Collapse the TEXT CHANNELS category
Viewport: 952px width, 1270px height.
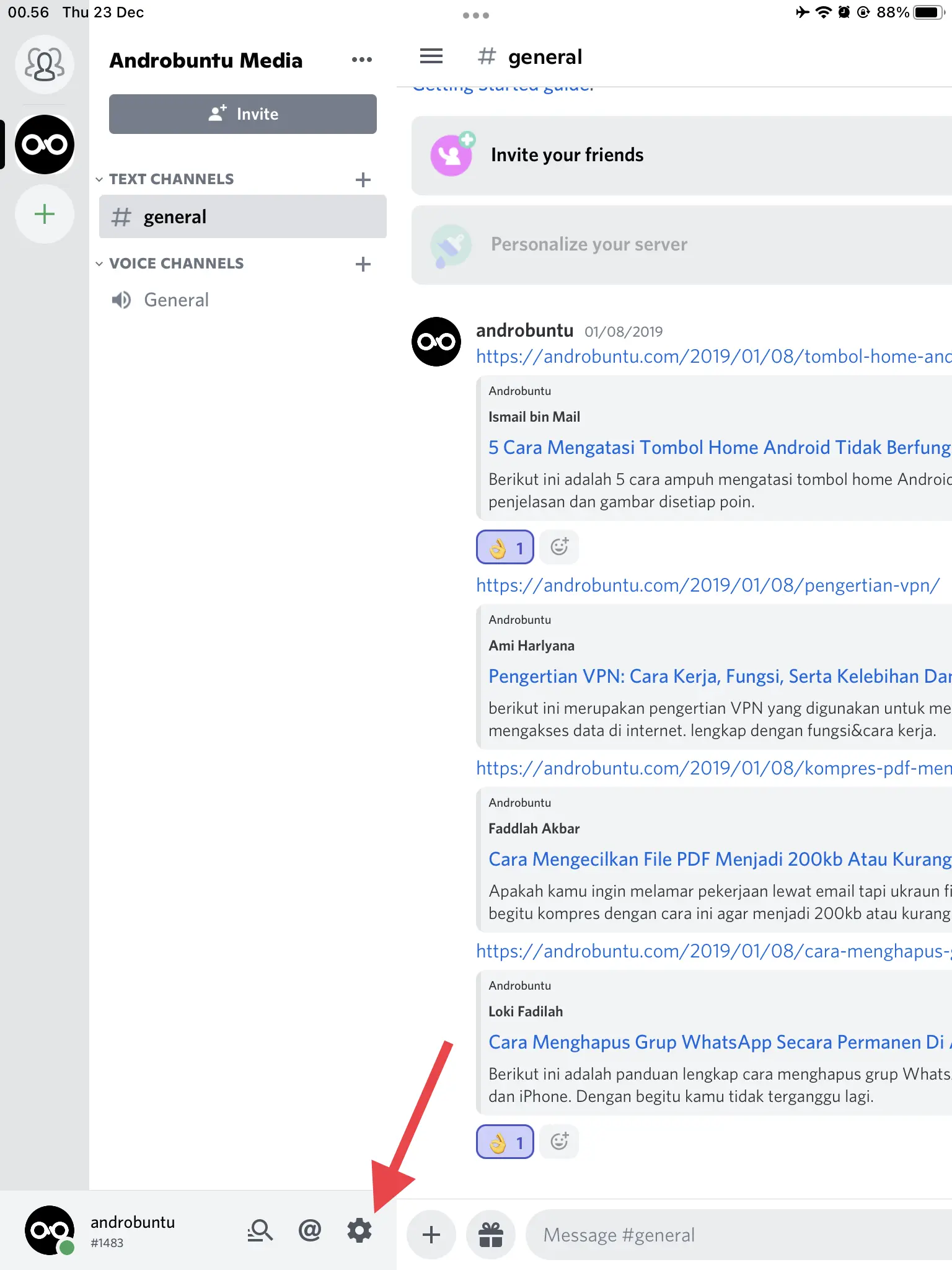click(166, 179)
